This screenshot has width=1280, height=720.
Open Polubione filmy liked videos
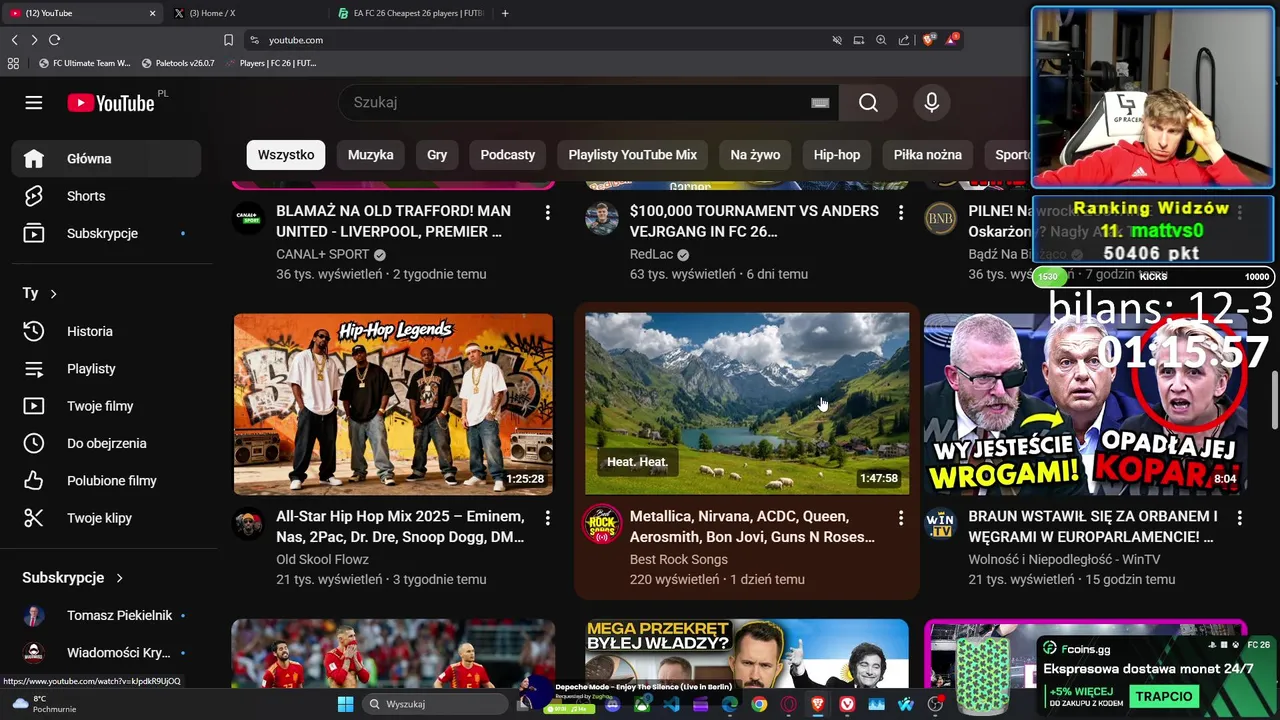pyautogui.click(x=107, y=481)
